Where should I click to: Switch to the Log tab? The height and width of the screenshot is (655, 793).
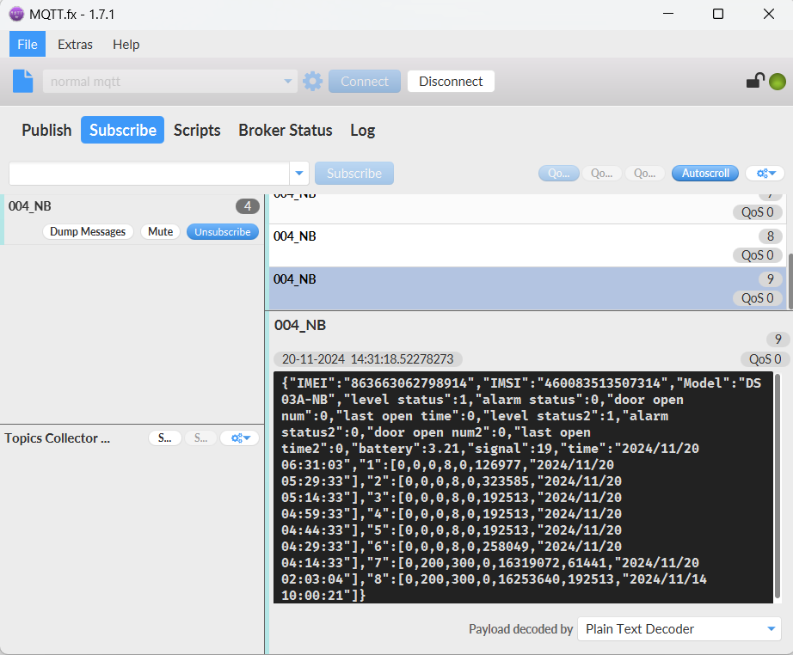[x=363, y=130]
